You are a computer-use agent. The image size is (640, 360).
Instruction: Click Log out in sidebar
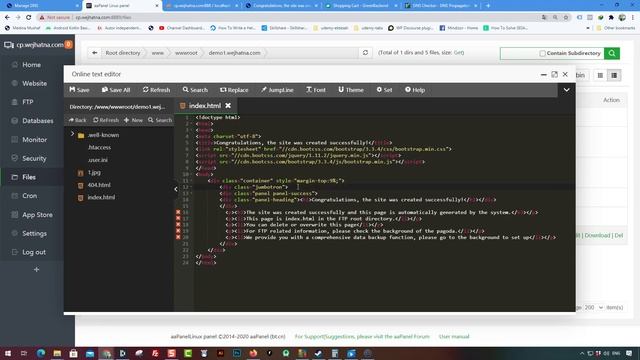[33, 252]
